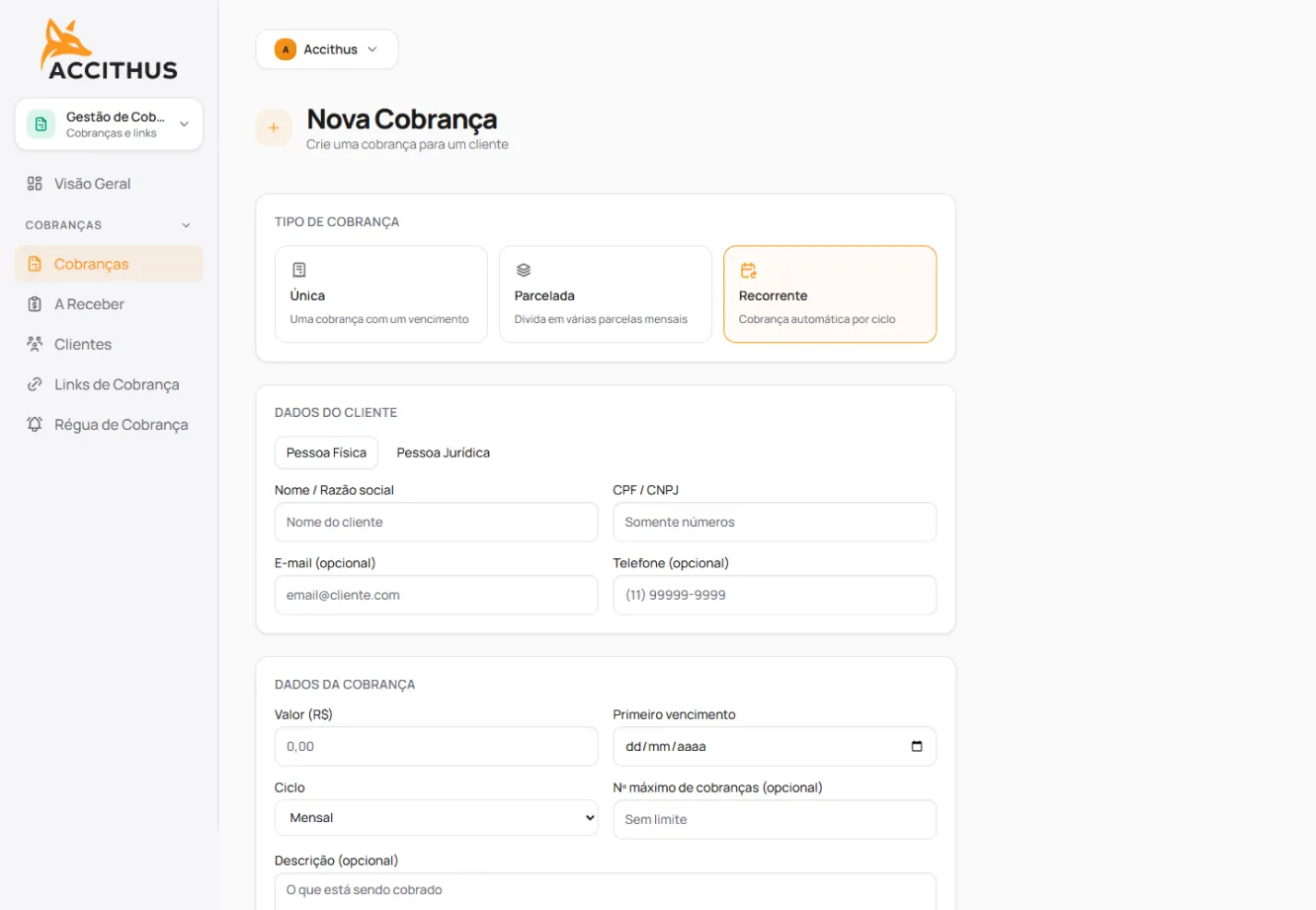Select the Única charge type card

click(x=381, y=294)
